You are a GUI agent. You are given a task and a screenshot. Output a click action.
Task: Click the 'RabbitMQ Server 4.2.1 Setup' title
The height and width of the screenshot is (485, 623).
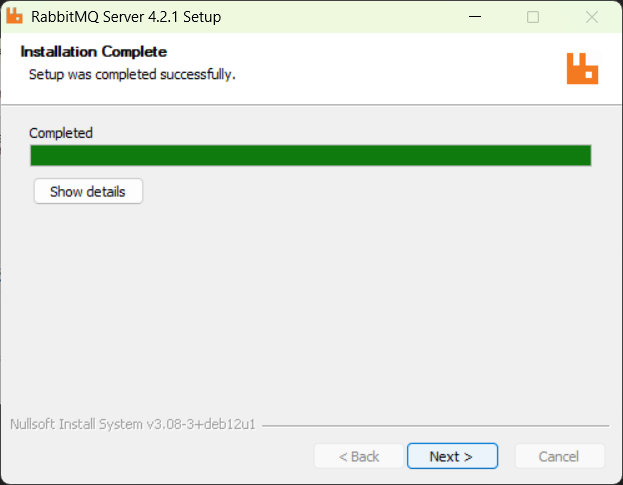tap(126, 17)
